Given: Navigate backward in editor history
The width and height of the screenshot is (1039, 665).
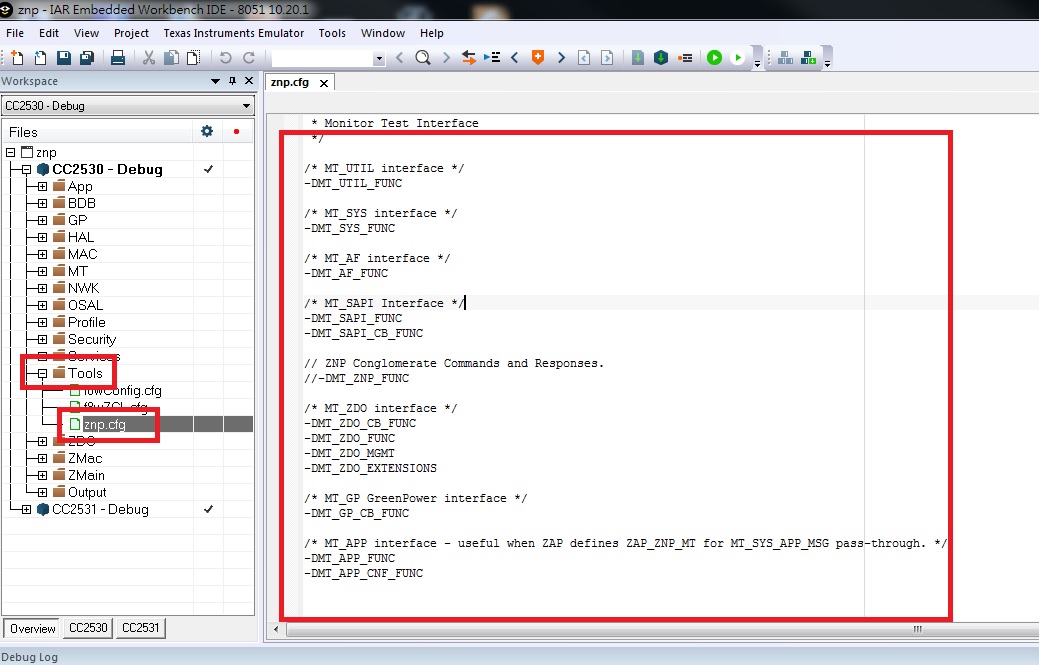Looking at the screenshot, I should [584, 58].
